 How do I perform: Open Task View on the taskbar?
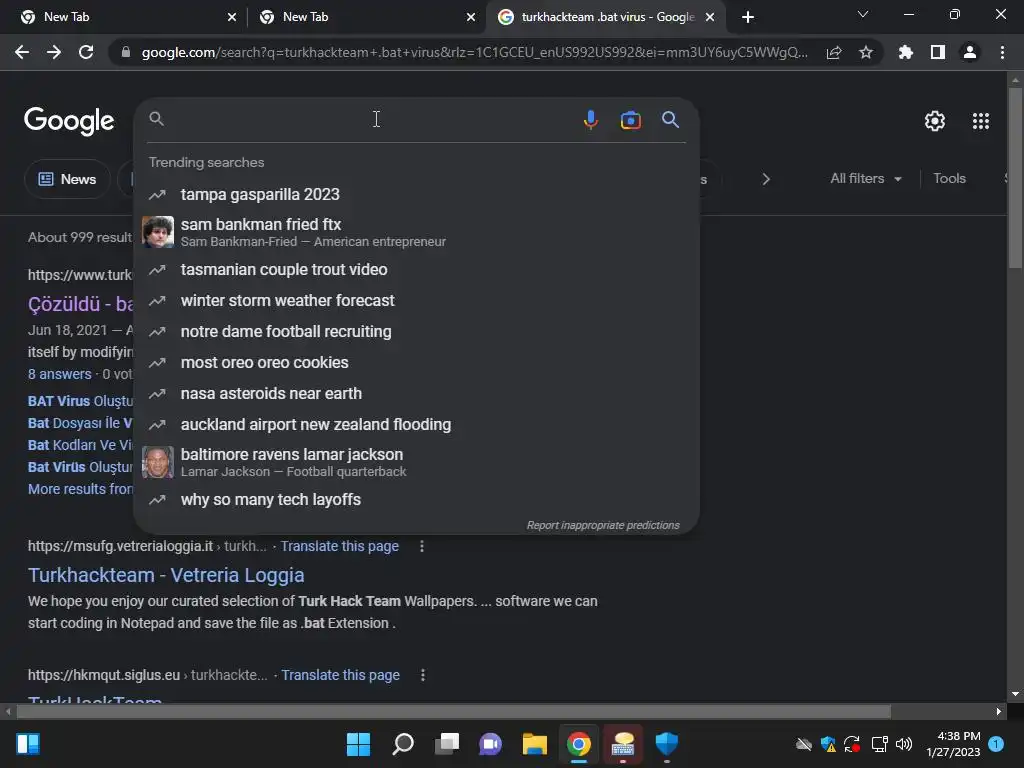(447, 744)
